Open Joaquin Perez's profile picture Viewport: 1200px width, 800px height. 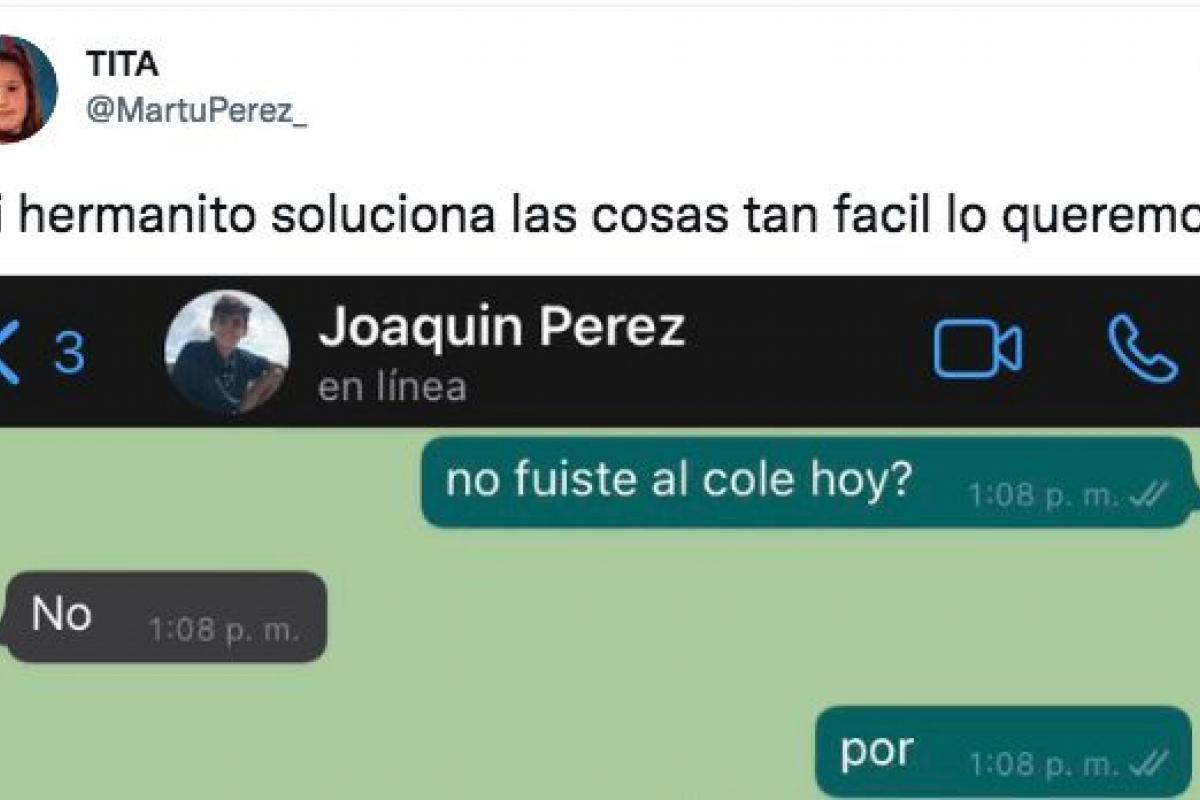click(227, 353)
